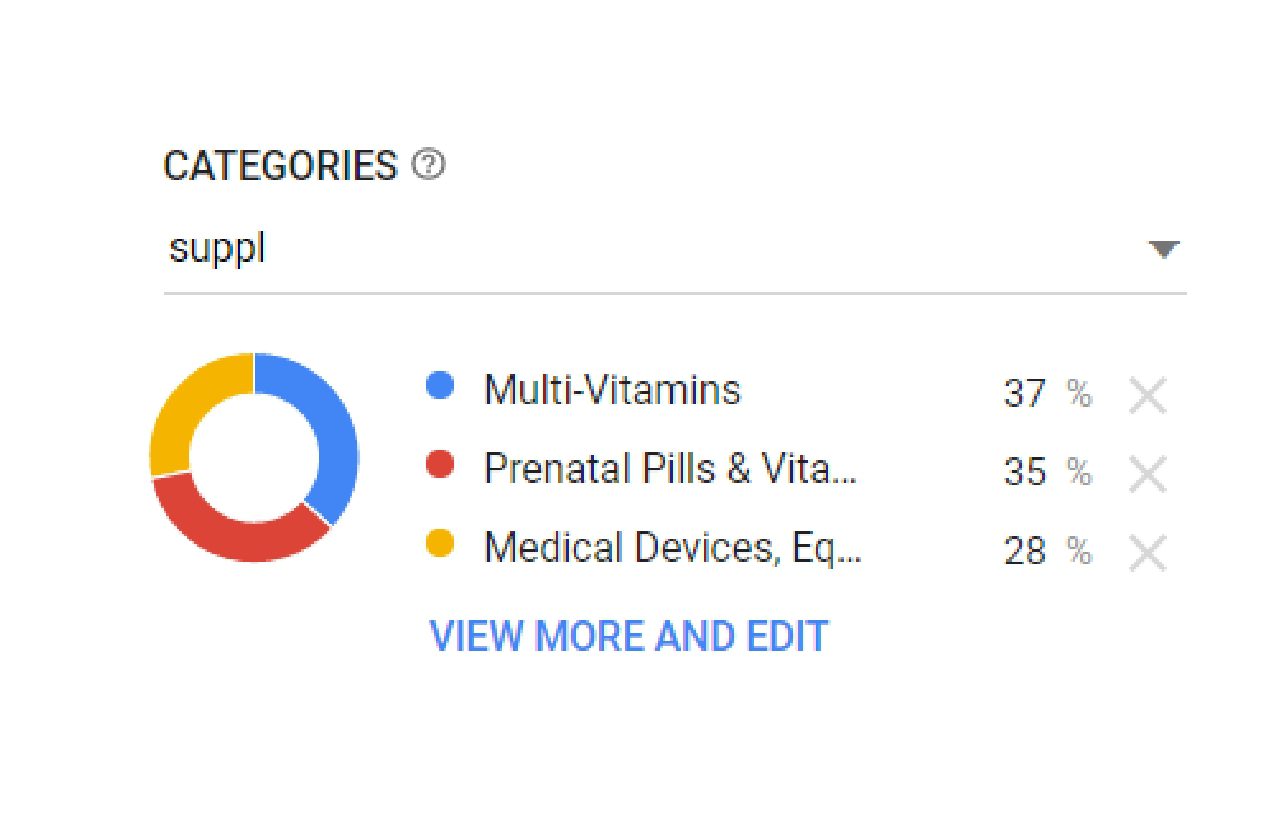Click the Multi-Vitamins label

click(612, 389)
